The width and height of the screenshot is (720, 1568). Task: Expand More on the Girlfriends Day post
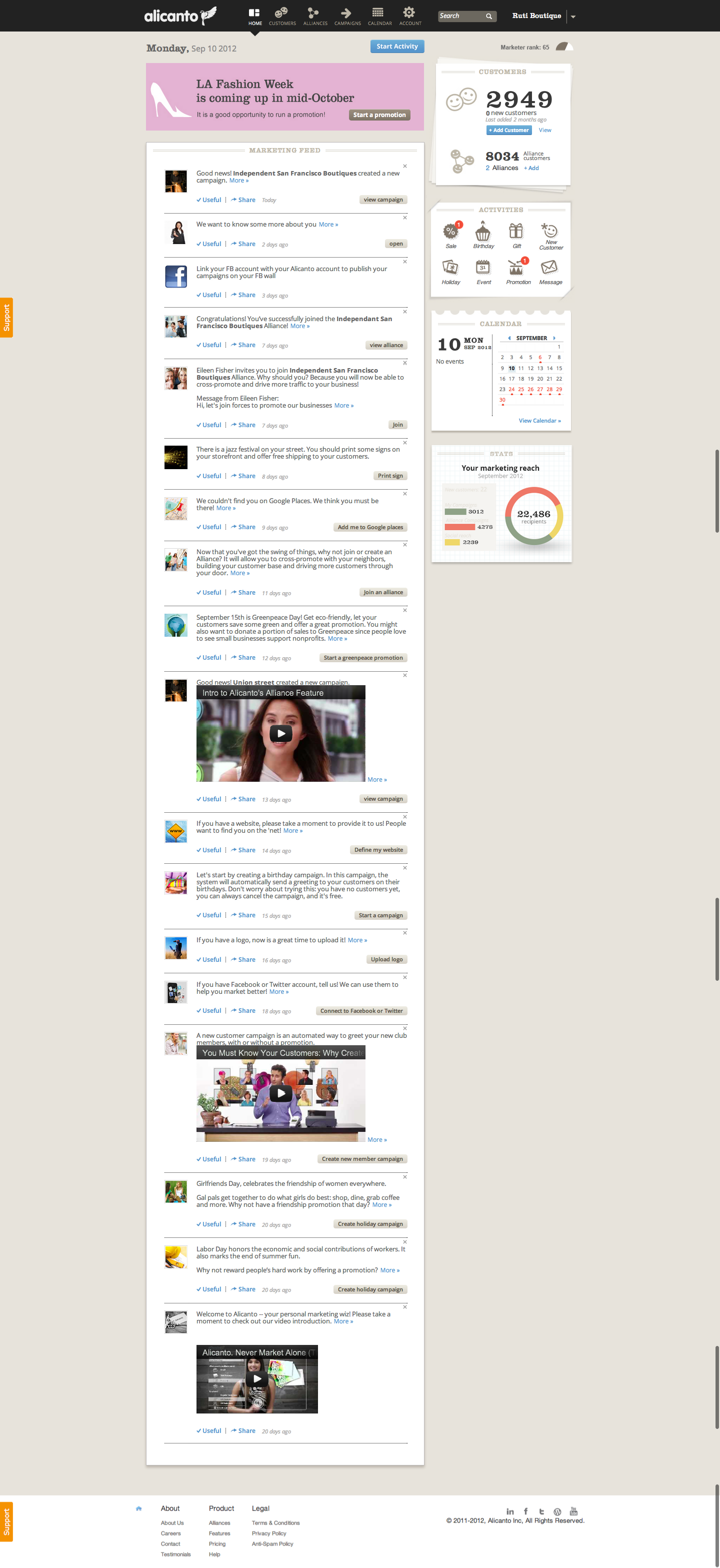(381, 1204)
